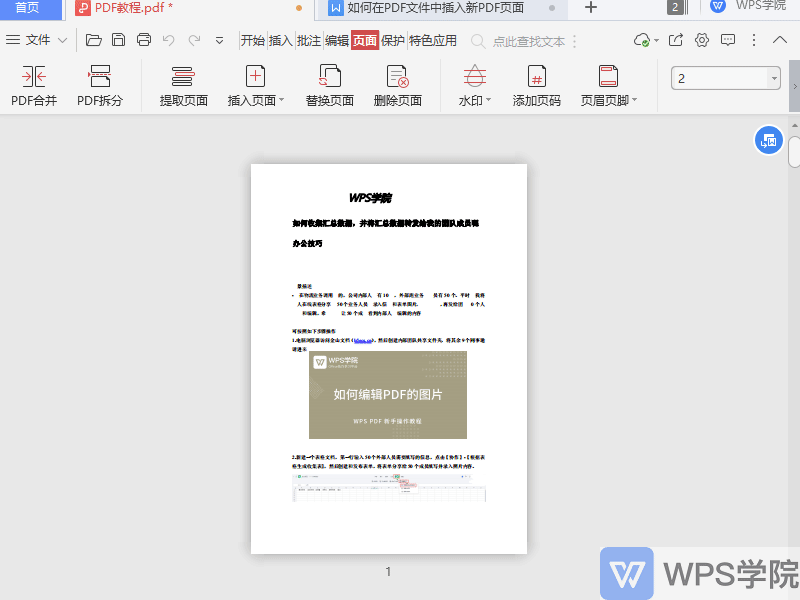Collapse the ribbon with the up chevron

pos(780,40)
